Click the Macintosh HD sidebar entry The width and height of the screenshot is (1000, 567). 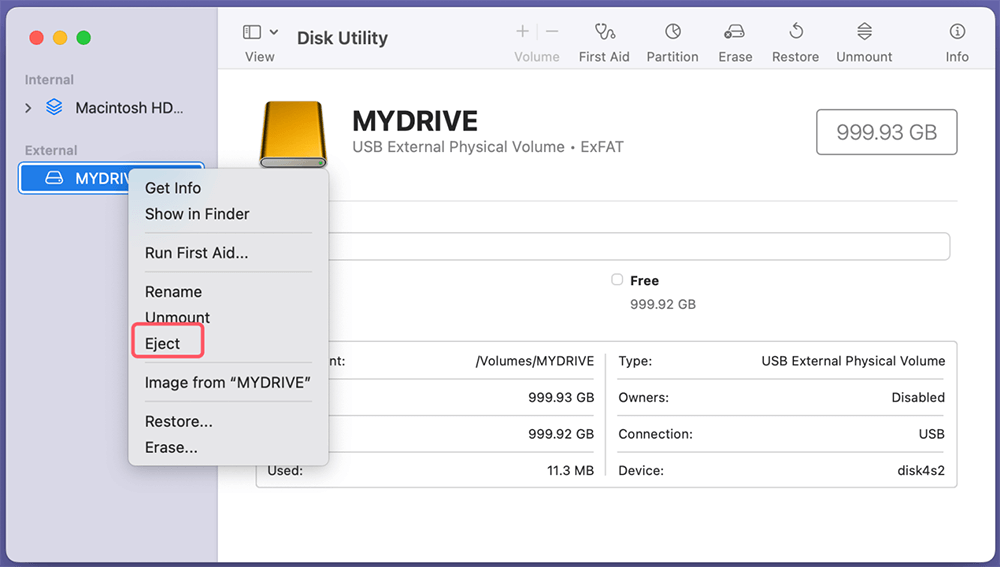(129, 108)
